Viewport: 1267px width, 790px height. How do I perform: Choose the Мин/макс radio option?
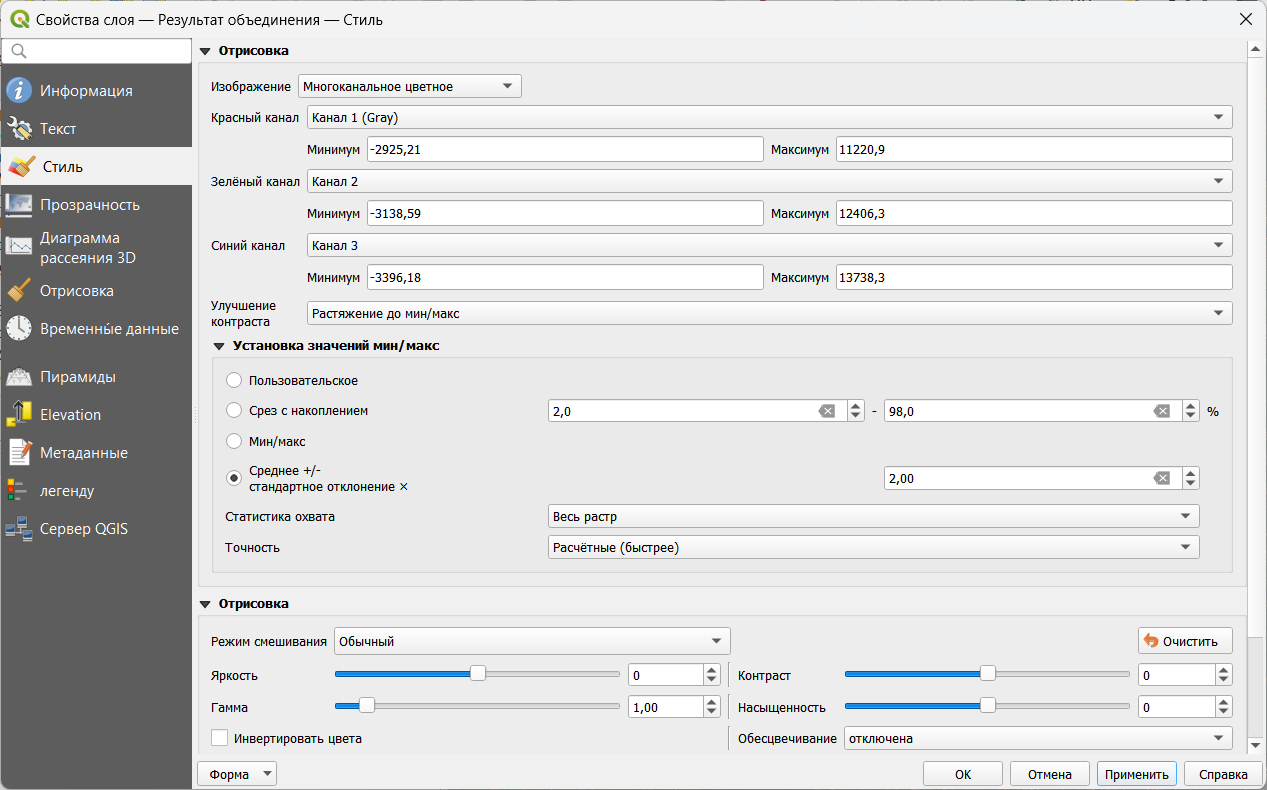pos(234,441)
